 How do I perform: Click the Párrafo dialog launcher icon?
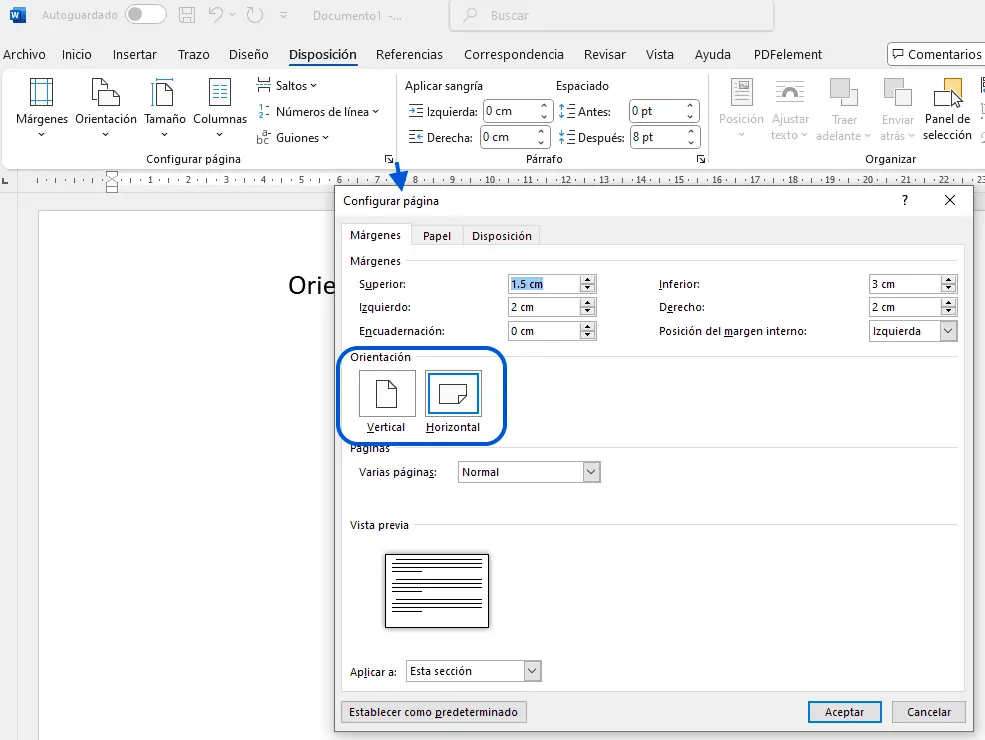[x=700, y=160]
